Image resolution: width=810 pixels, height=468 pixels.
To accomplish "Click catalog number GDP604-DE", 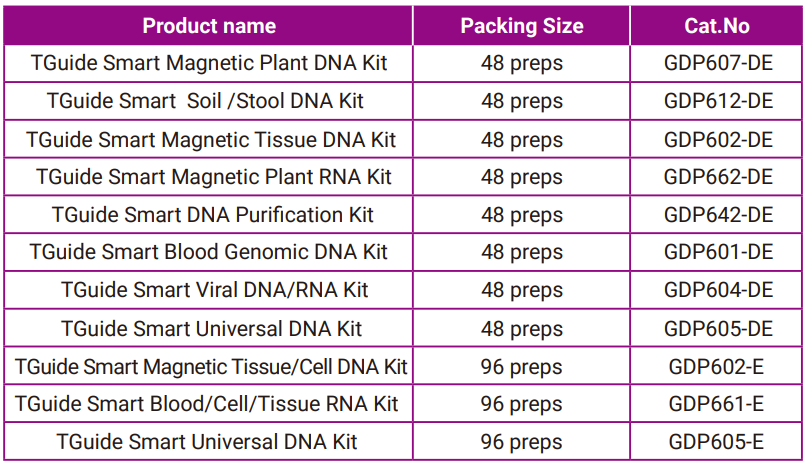I will pos(718,290).
